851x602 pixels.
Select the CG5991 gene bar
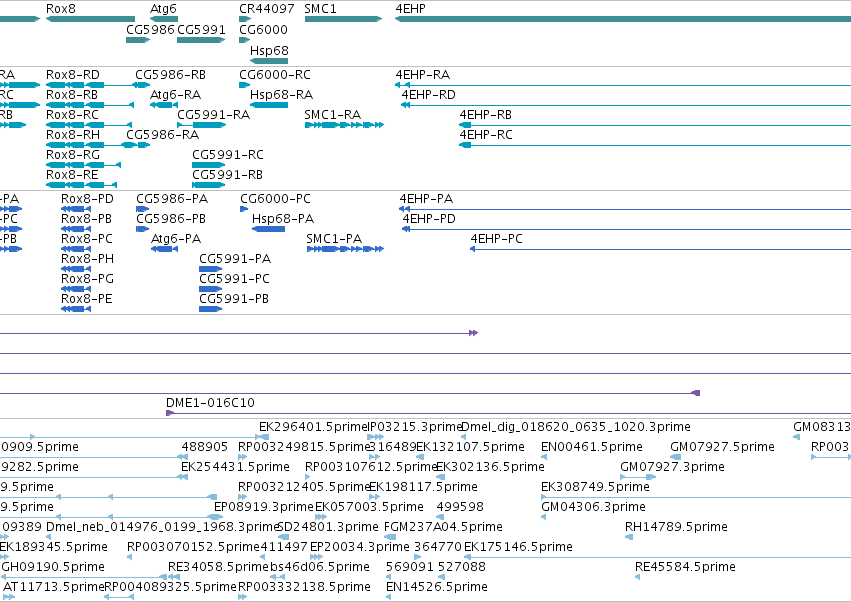coord(201,40)
